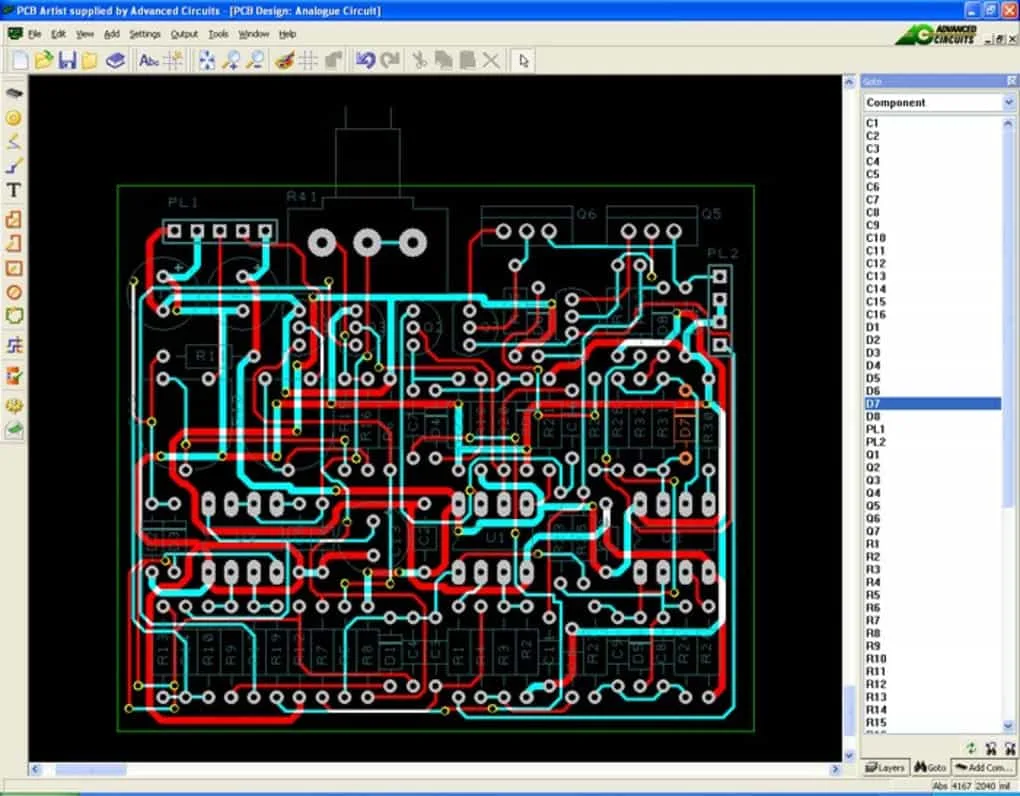This screenshot has height=796, width=1020.
Task: Cut the selection using the scissors icon
Action: coord(421,60)
